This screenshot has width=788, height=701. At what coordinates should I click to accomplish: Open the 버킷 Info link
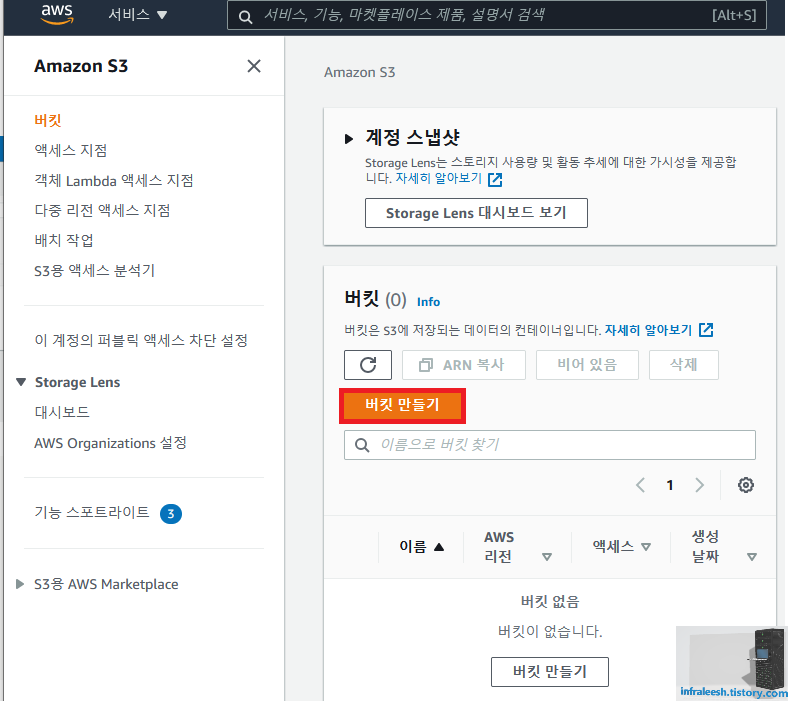428,302
